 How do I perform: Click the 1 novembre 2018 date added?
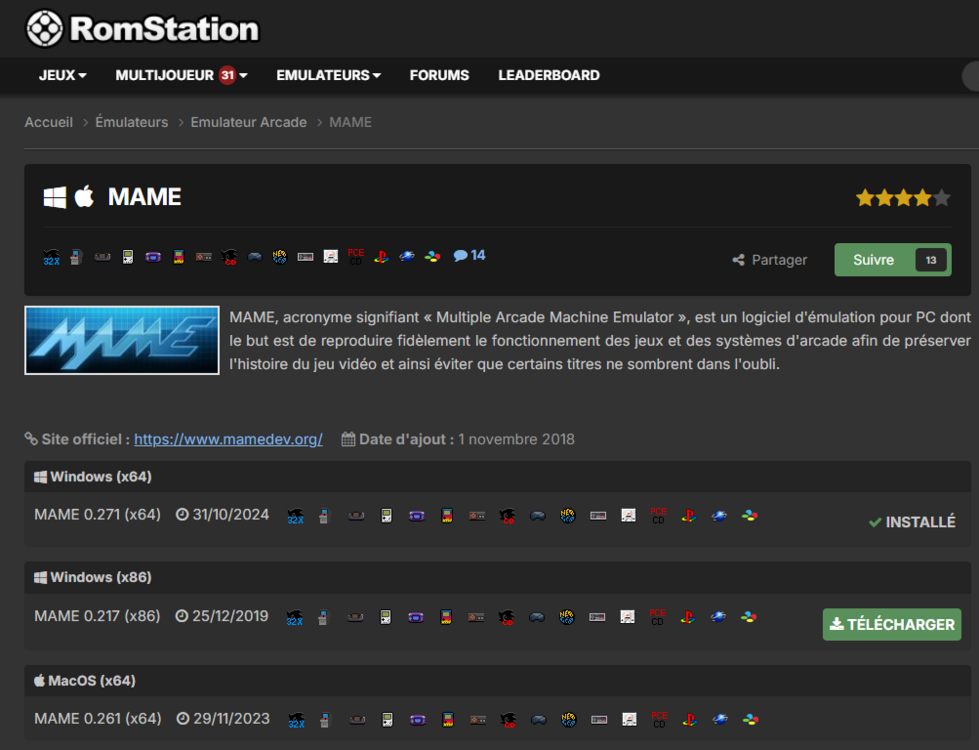[x=516, y=439]
